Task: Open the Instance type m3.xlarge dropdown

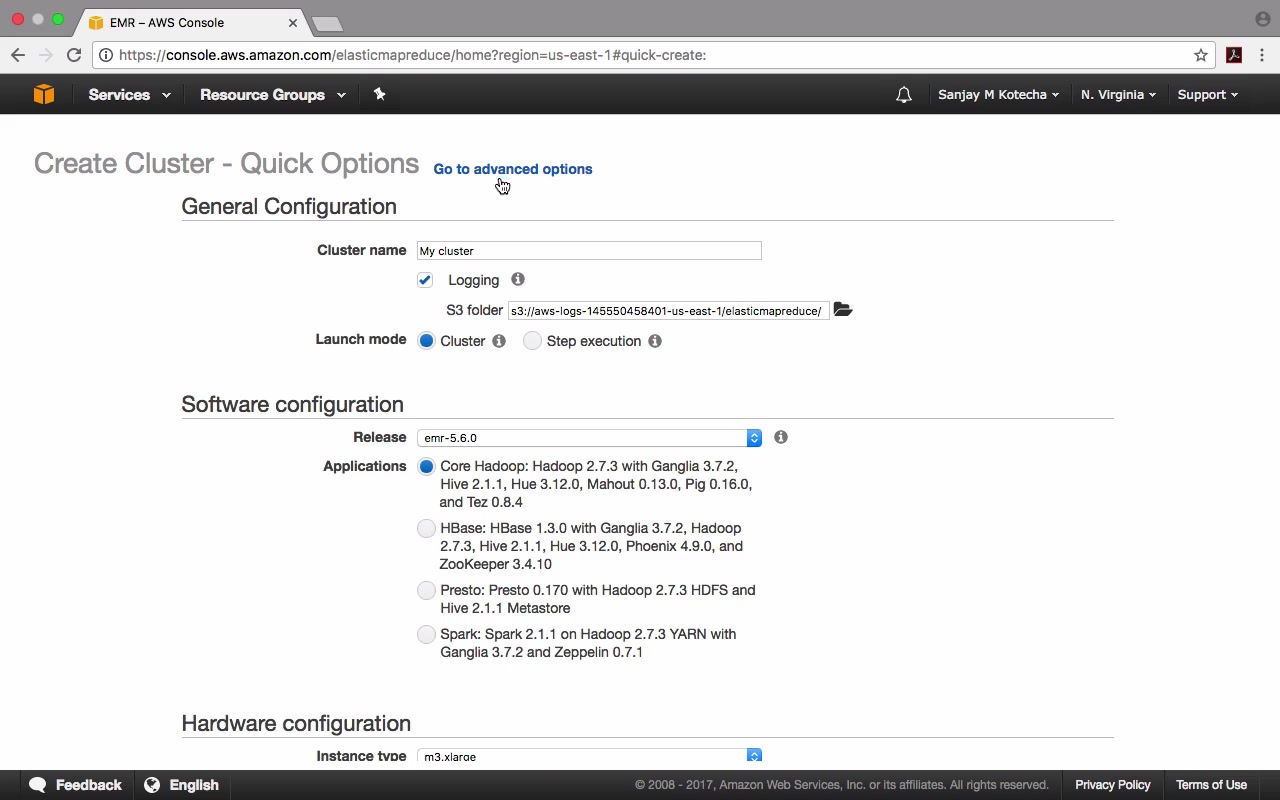Action: (x=589, y=756)
